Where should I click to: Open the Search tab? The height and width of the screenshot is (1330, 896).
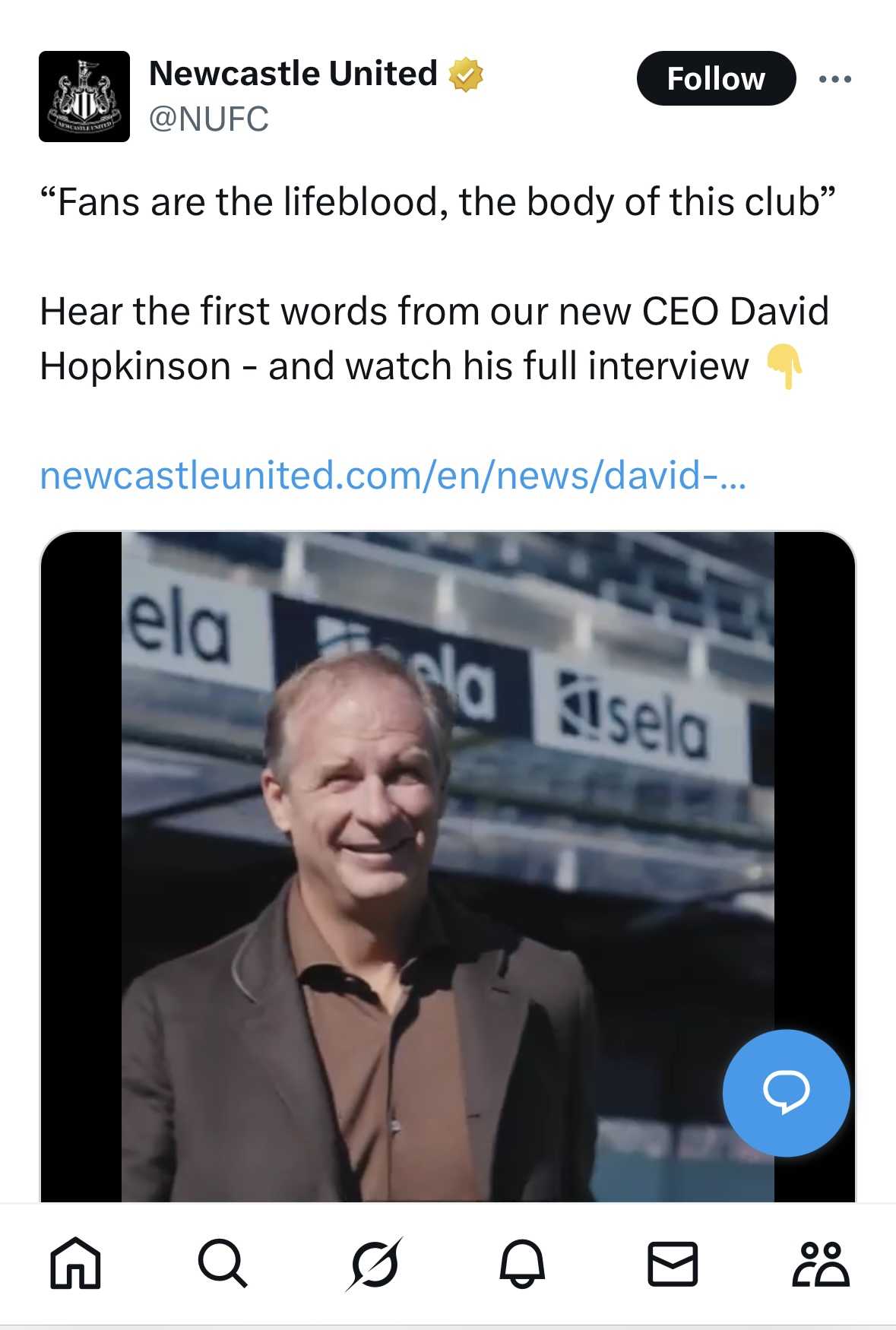(223, 1264)
